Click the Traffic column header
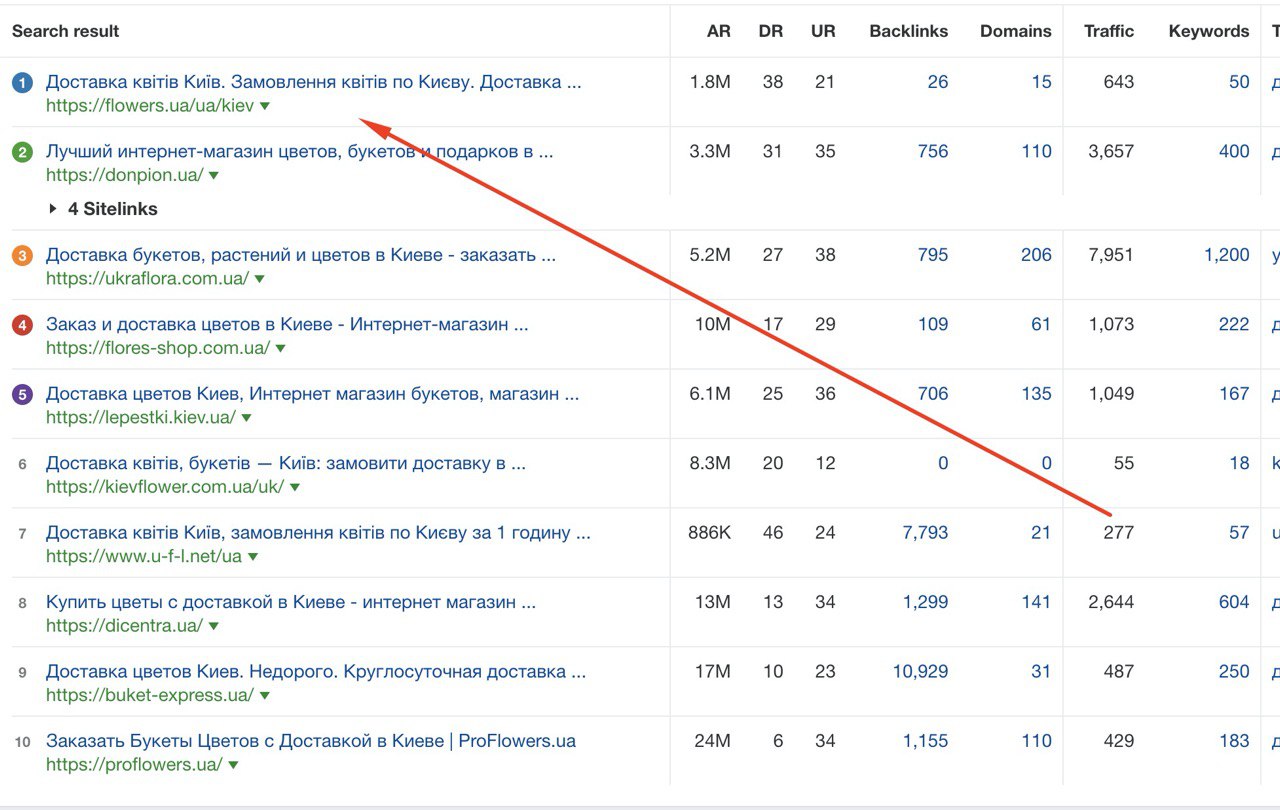This screenshot has width=1280, height=810. [x=1109, y=31]
